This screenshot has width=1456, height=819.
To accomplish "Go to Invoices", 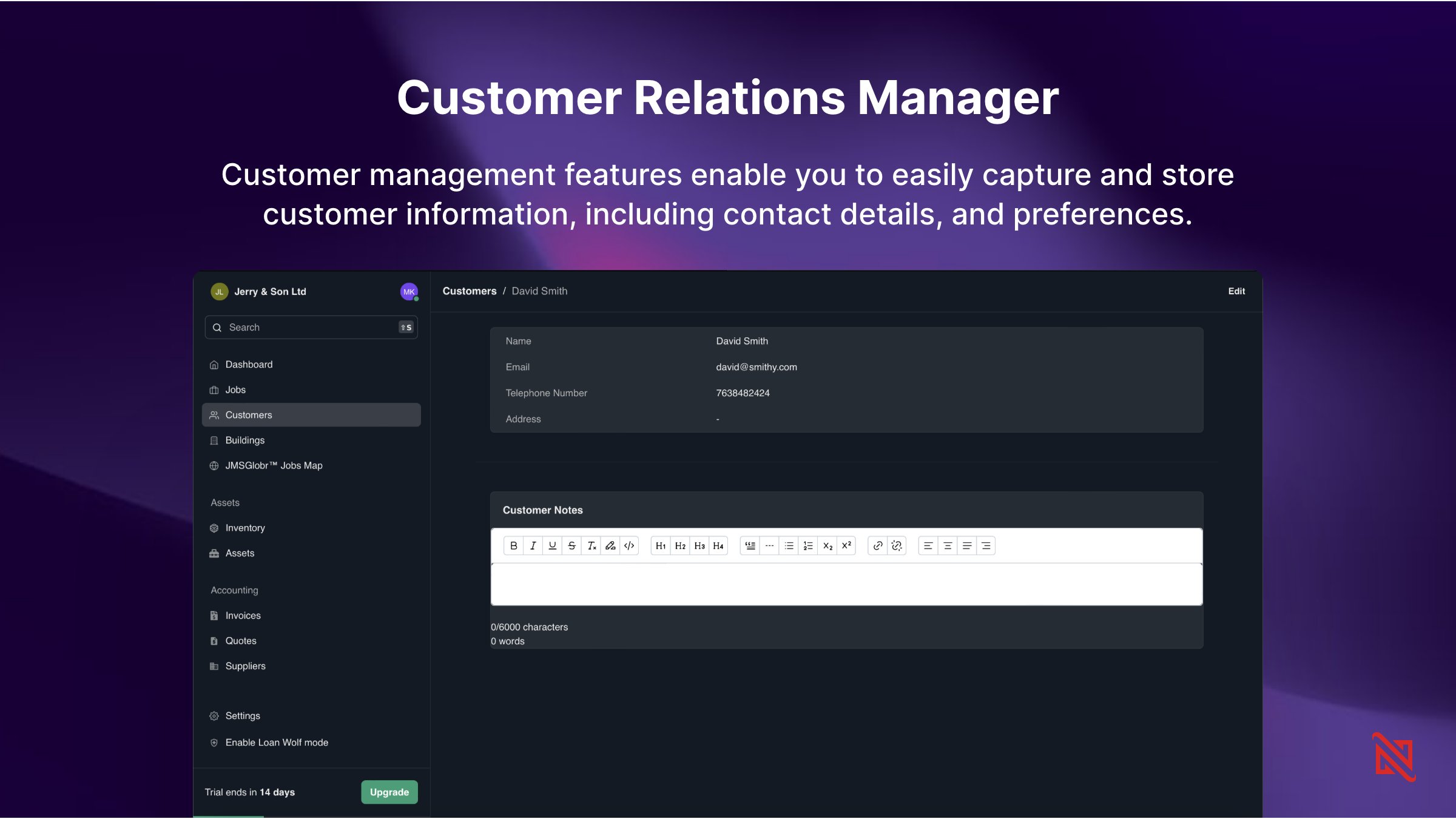I will pos(311,615).
